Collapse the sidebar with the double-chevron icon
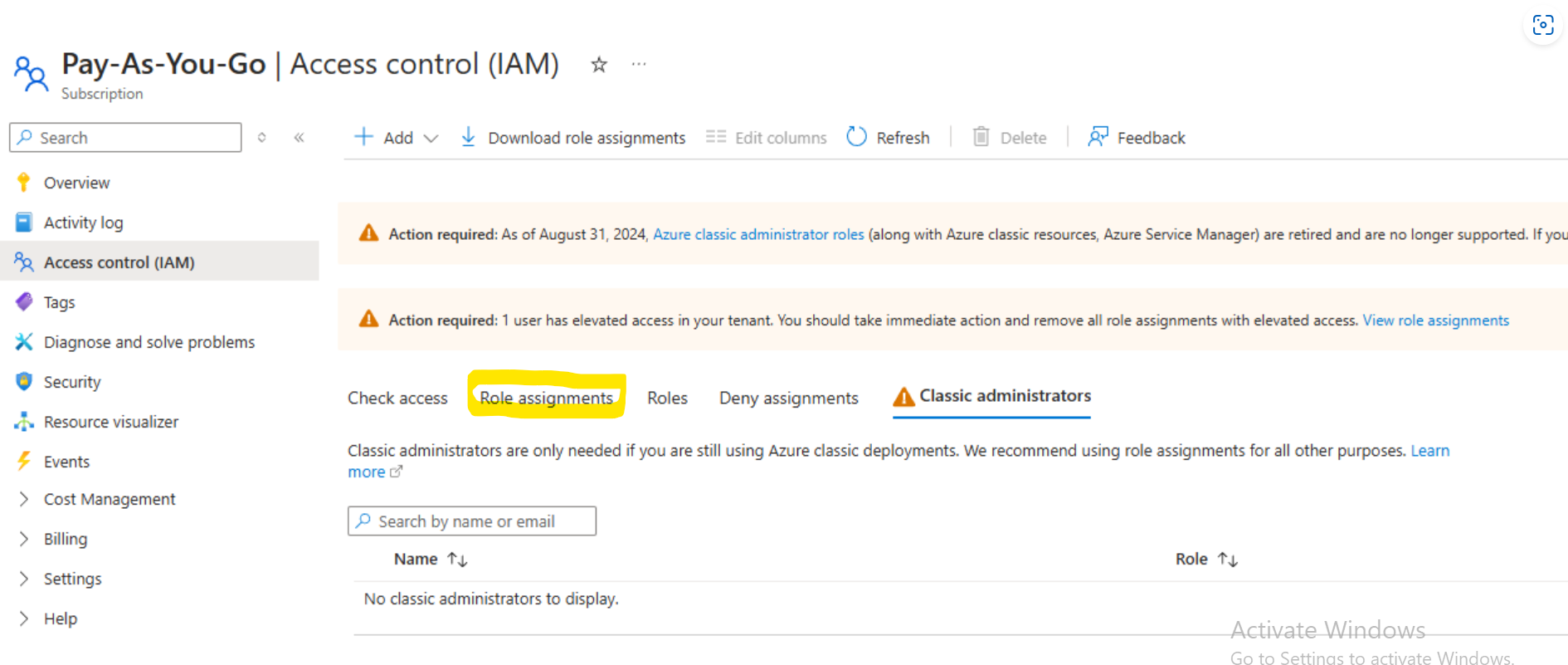The width and height of the screenshot is (1568, 665). click(299, 138)
